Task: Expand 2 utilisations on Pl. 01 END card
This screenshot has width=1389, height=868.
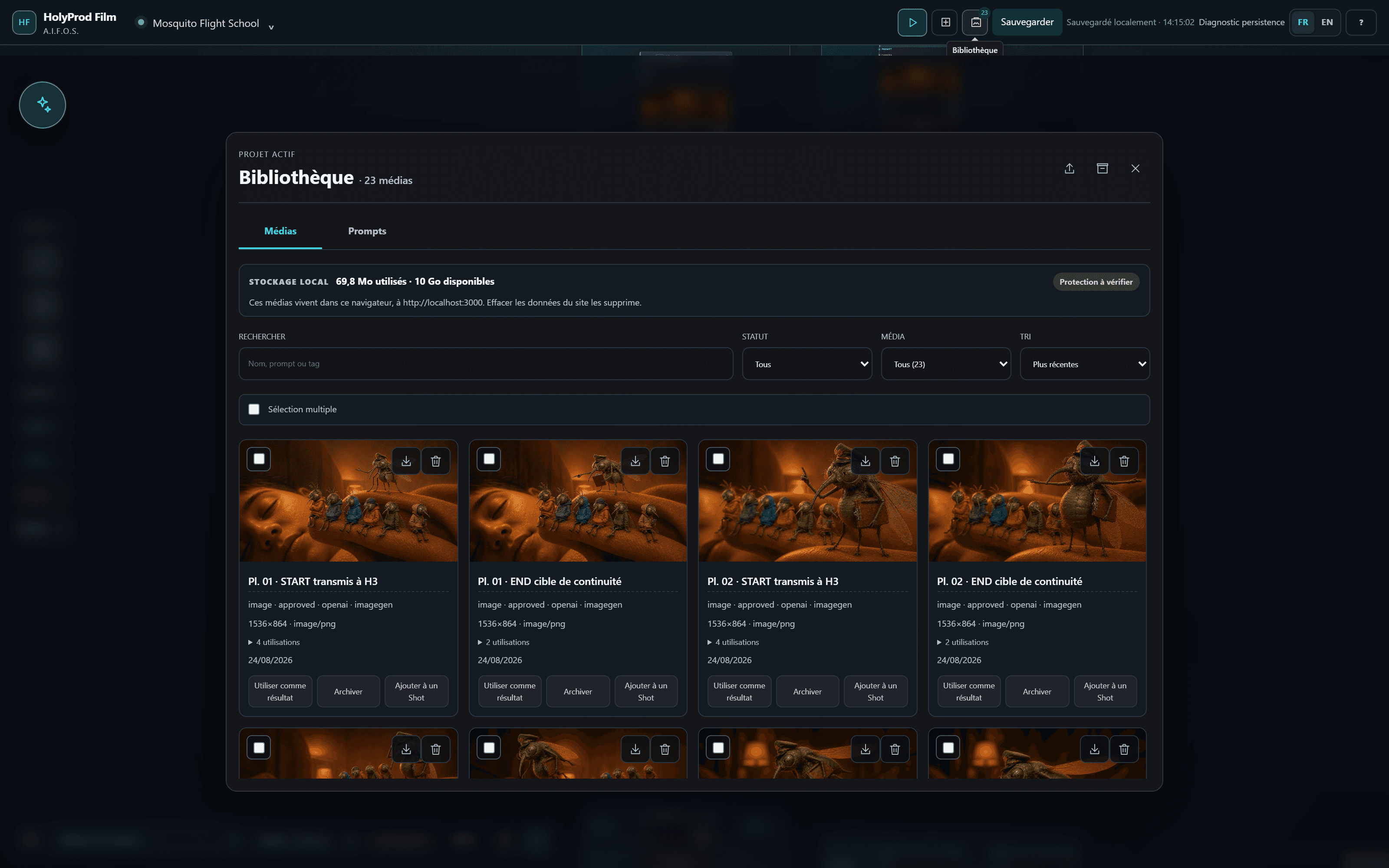Action: 504,642
